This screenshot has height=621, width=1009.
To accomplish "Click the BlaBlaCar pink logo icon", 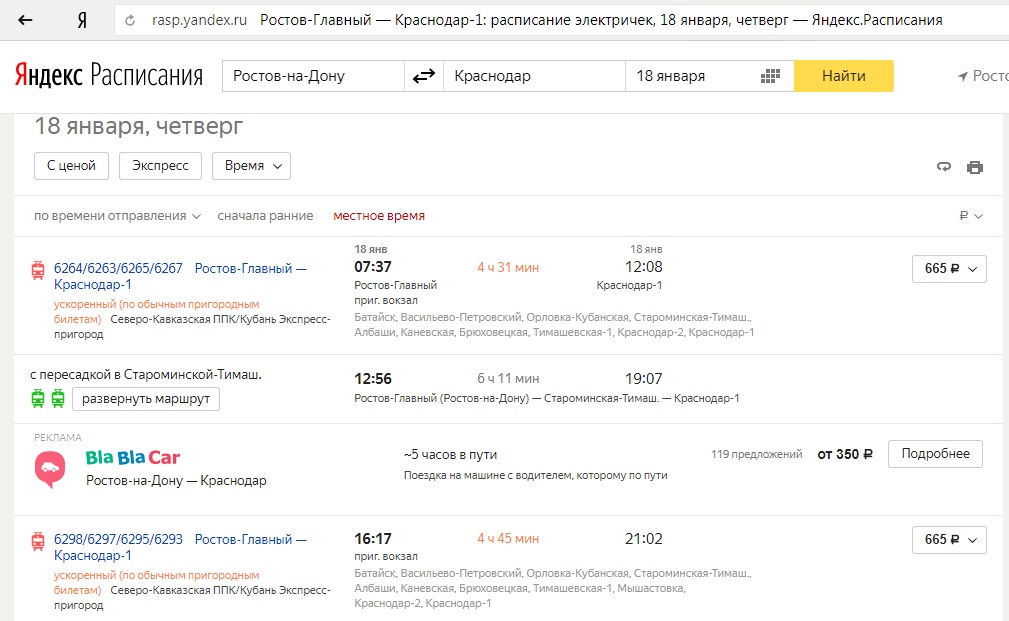I will point(50,469).
